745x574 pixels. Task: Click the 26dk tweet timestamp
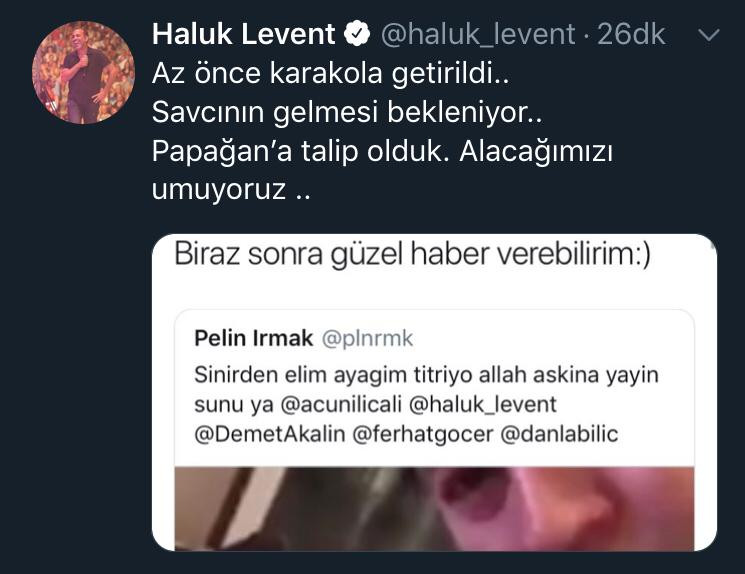point(631,35)
